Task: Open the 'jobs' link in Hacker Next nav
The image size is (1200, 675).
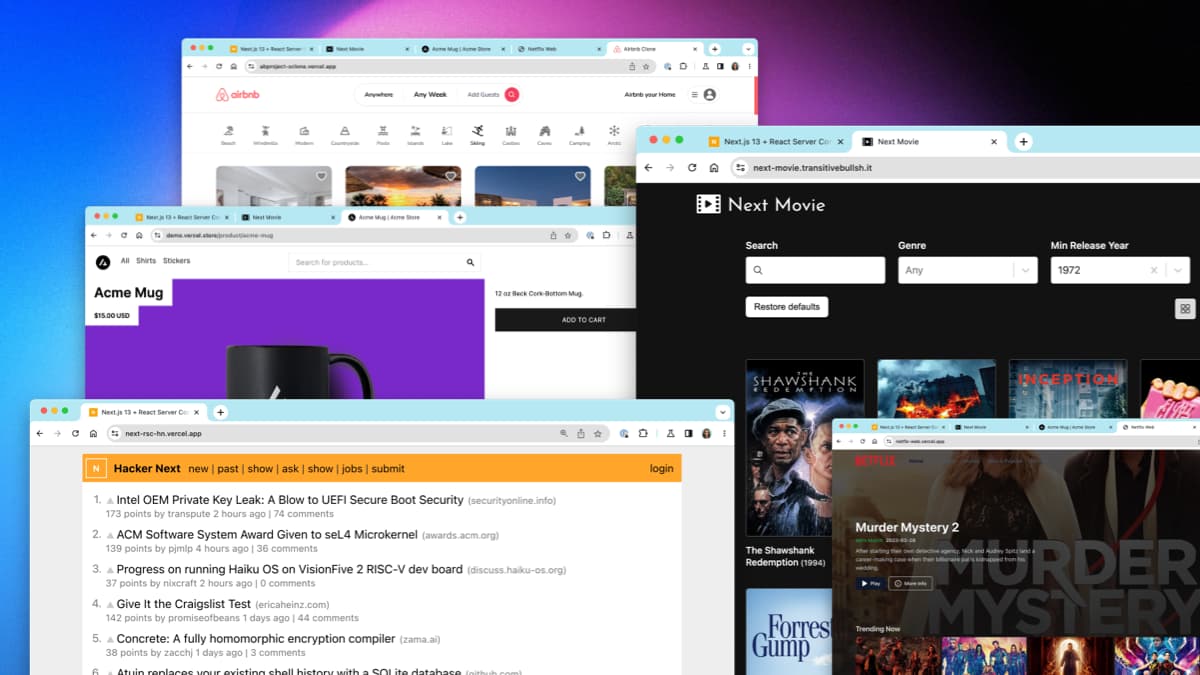Action: click(351, 468)
